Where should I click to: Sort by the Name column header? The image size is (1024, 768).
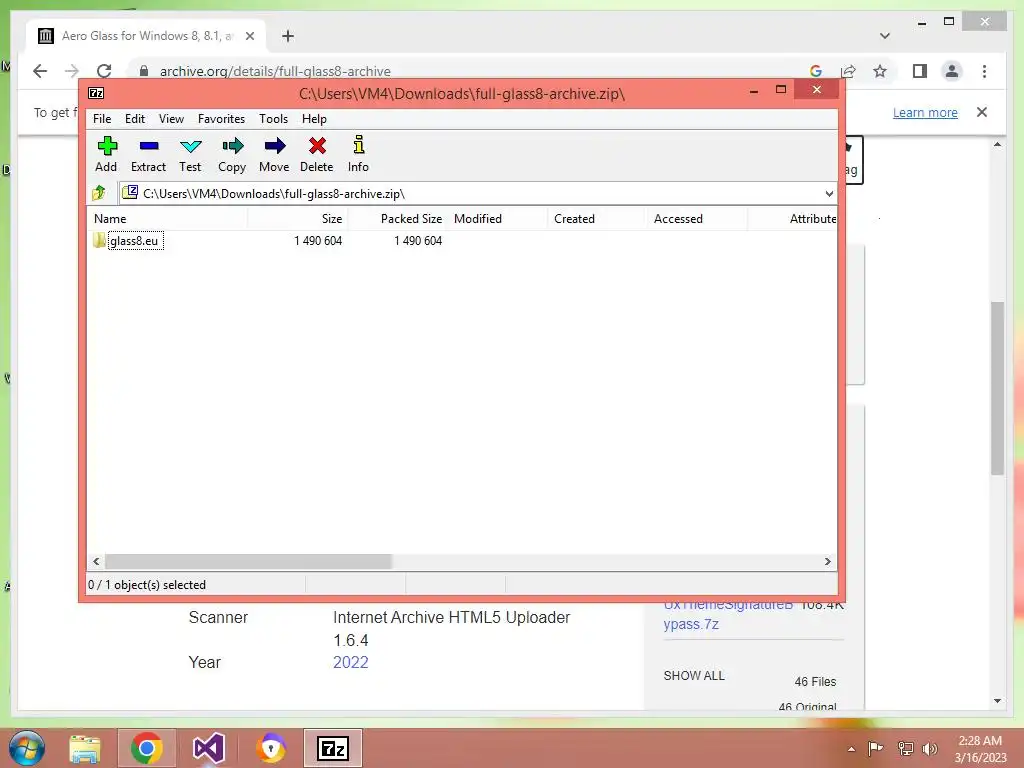[x=167, y=219]
